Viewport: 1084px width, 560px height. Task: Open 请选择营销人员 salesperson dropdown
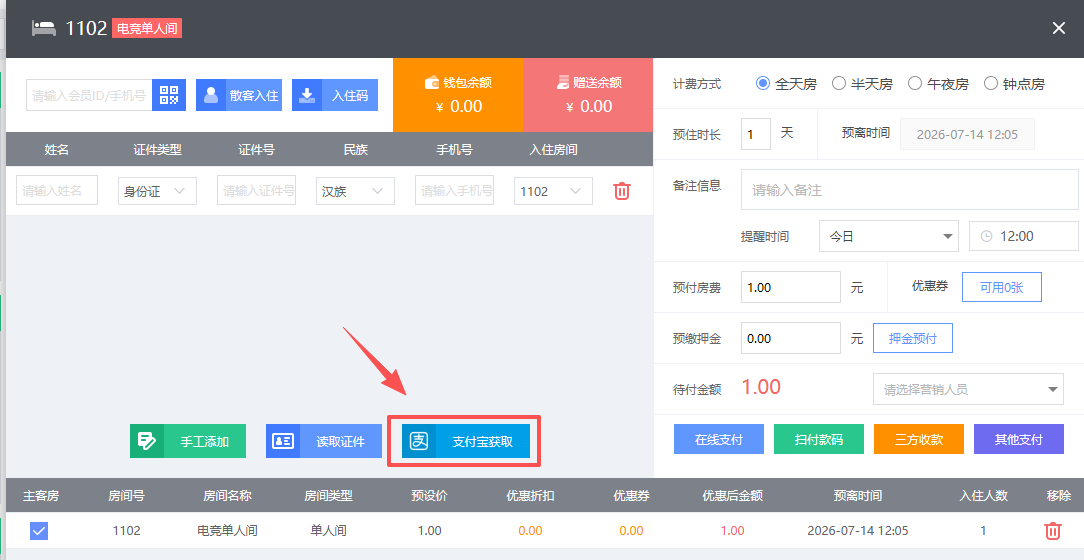[x=968, y=389]
